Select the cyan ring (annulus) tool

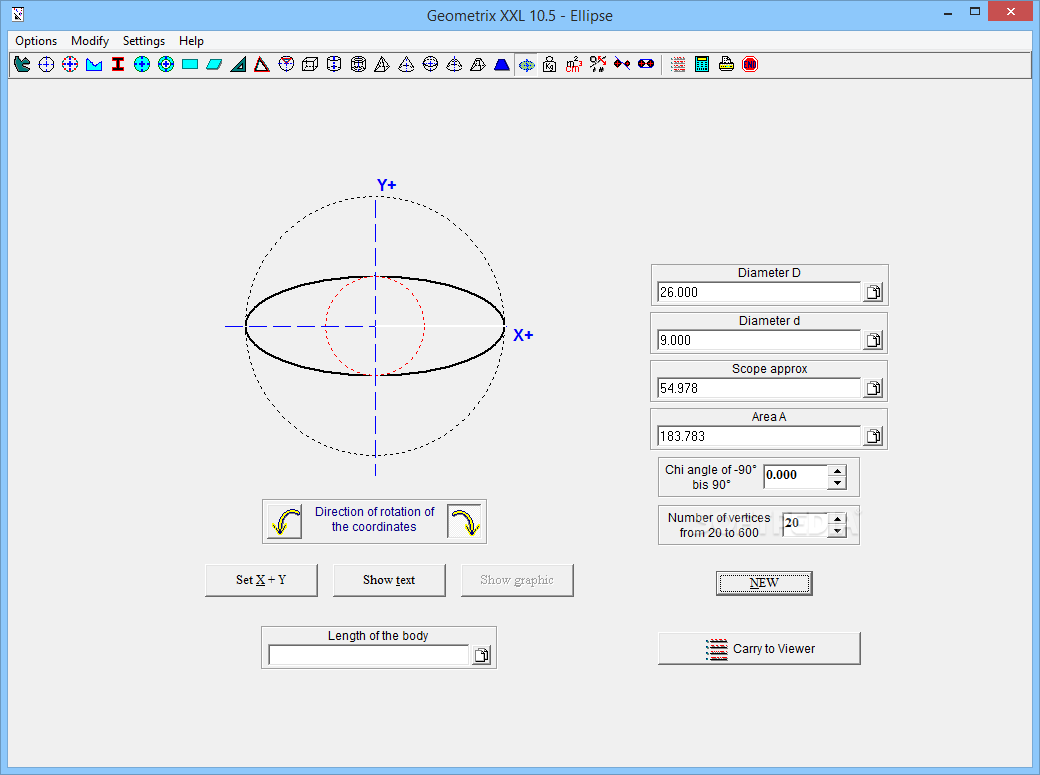coord(166,64)
